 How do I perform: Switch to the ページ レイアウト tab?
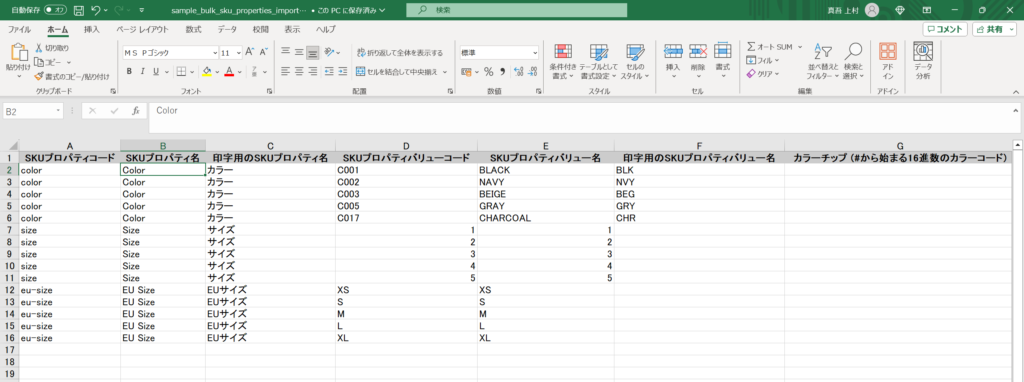coord(142,29)
